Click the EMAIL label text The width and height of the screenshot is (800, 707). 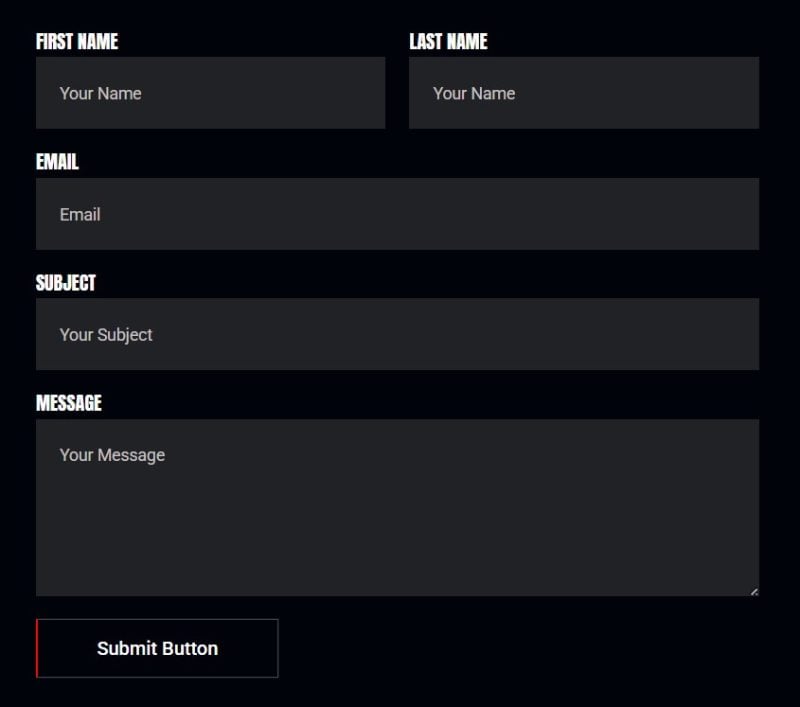[x=57, y=162]
